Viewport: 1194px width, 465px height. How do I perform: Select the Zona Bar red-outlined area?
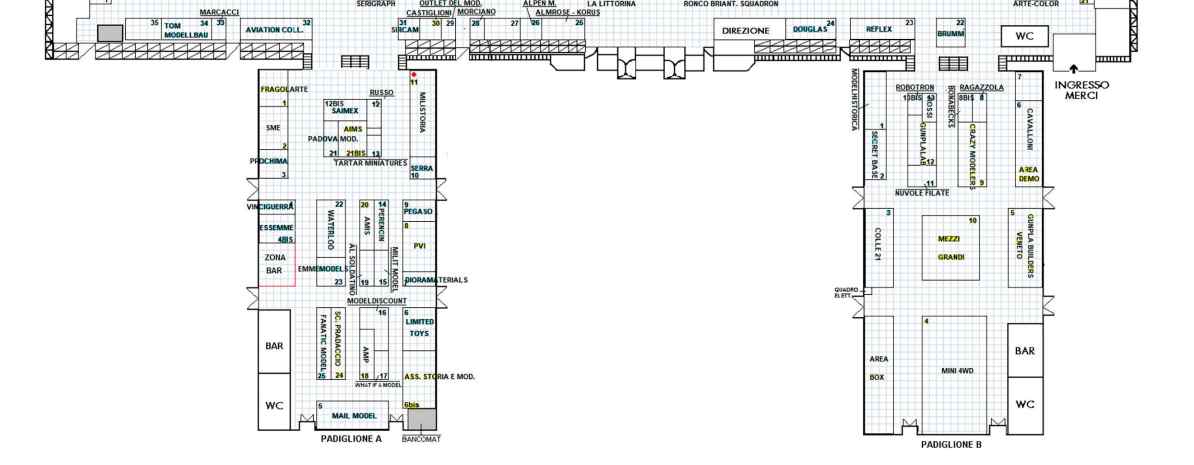coord(276,266)
